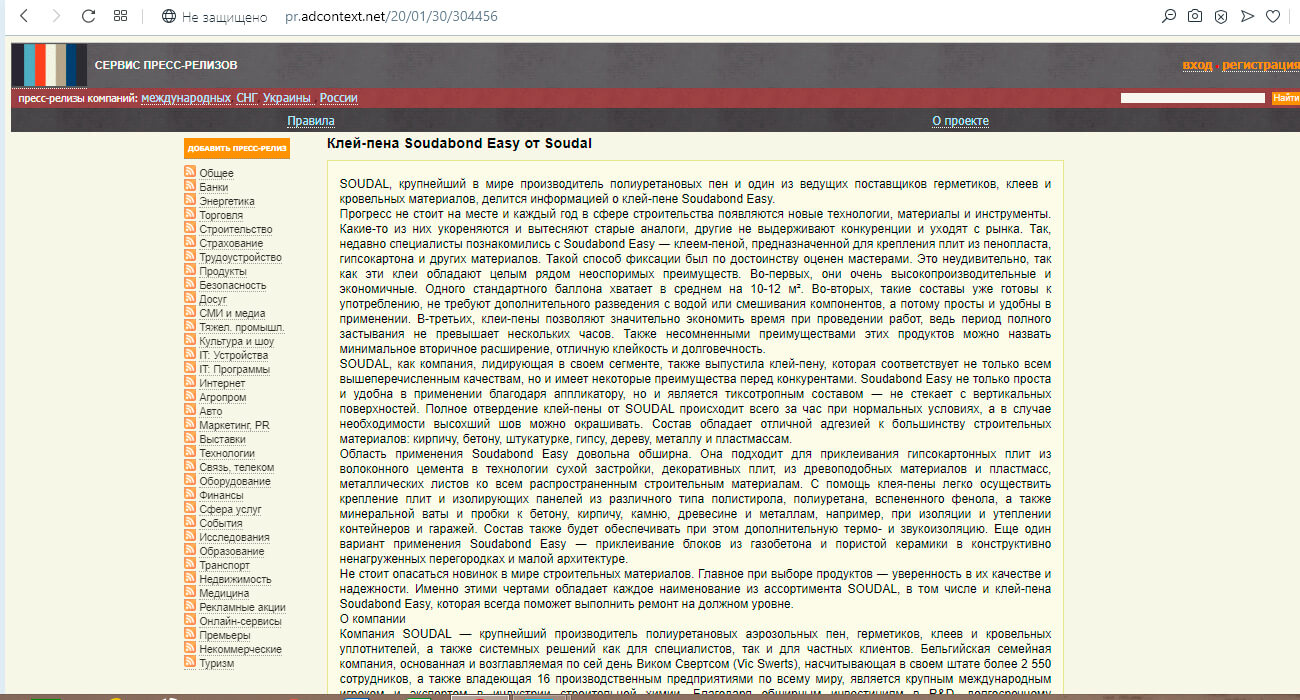The width and height of the screenshot is (1300, 700).
Task: Open the Безопасность category
Action: pyautogui.click(x=233, y=285)
